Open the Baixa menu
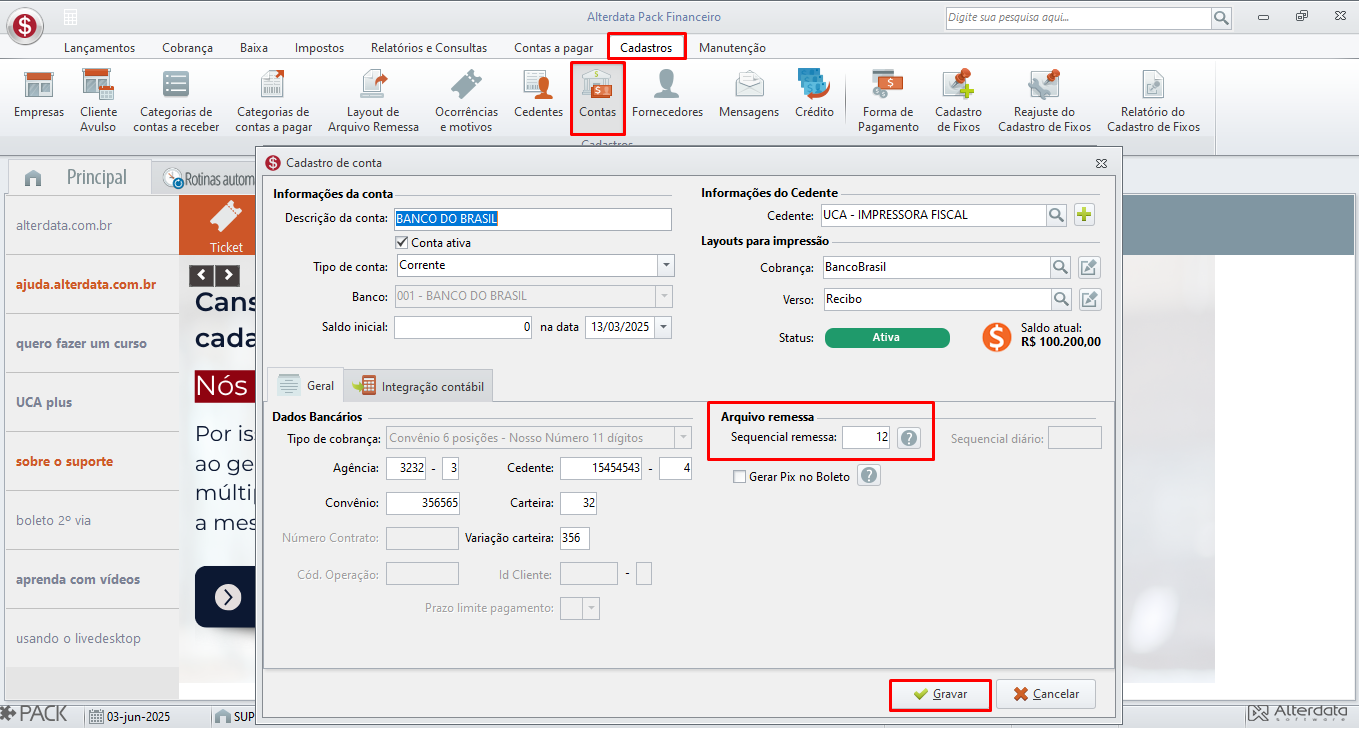The width and height of the screenshot is (1359, 751). coord(254,47)
